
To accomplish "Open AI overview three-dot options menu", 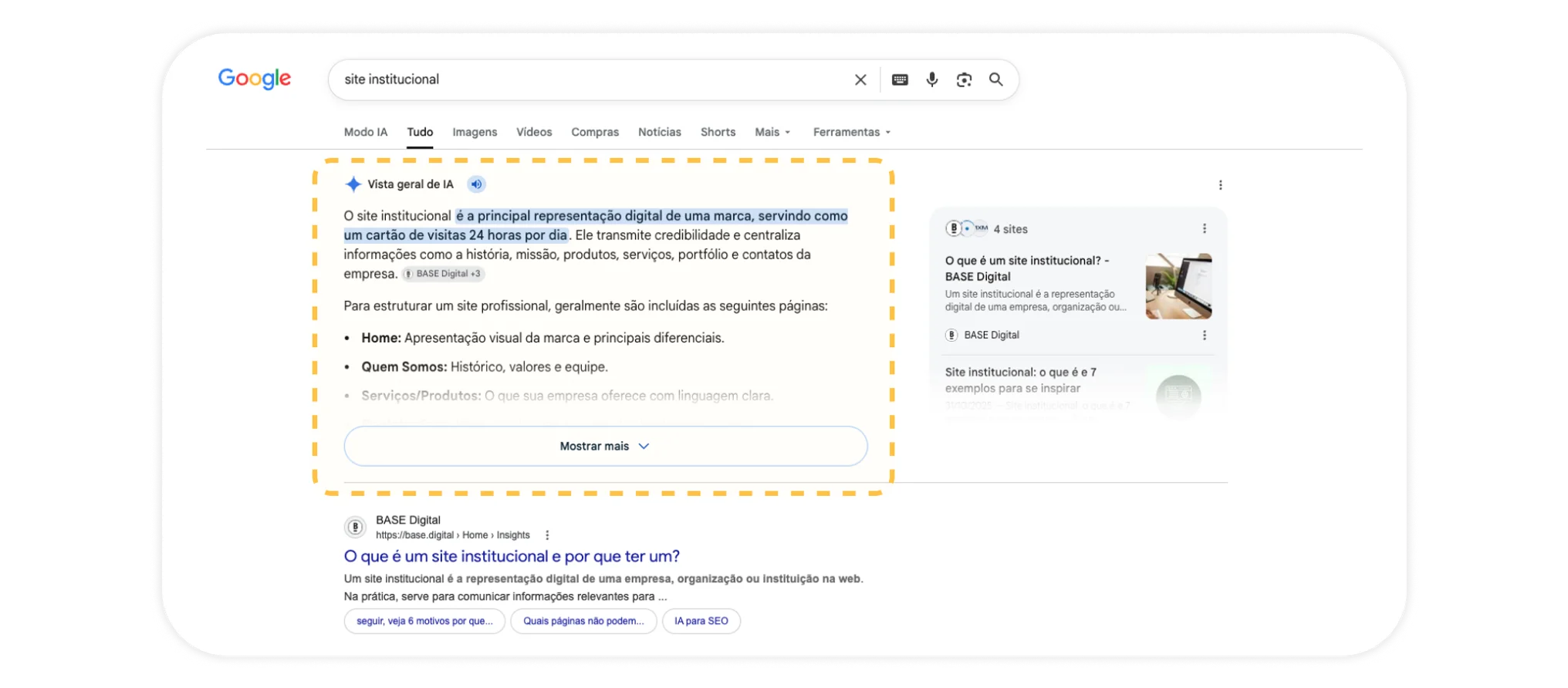I will click(x=1220, y=185).
